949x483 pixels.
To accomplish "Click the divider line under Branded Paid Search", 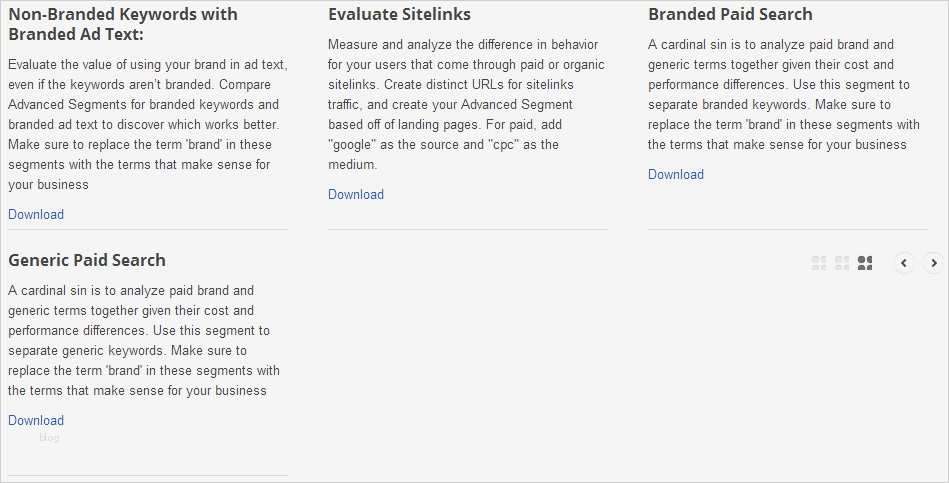I will 788,229.
